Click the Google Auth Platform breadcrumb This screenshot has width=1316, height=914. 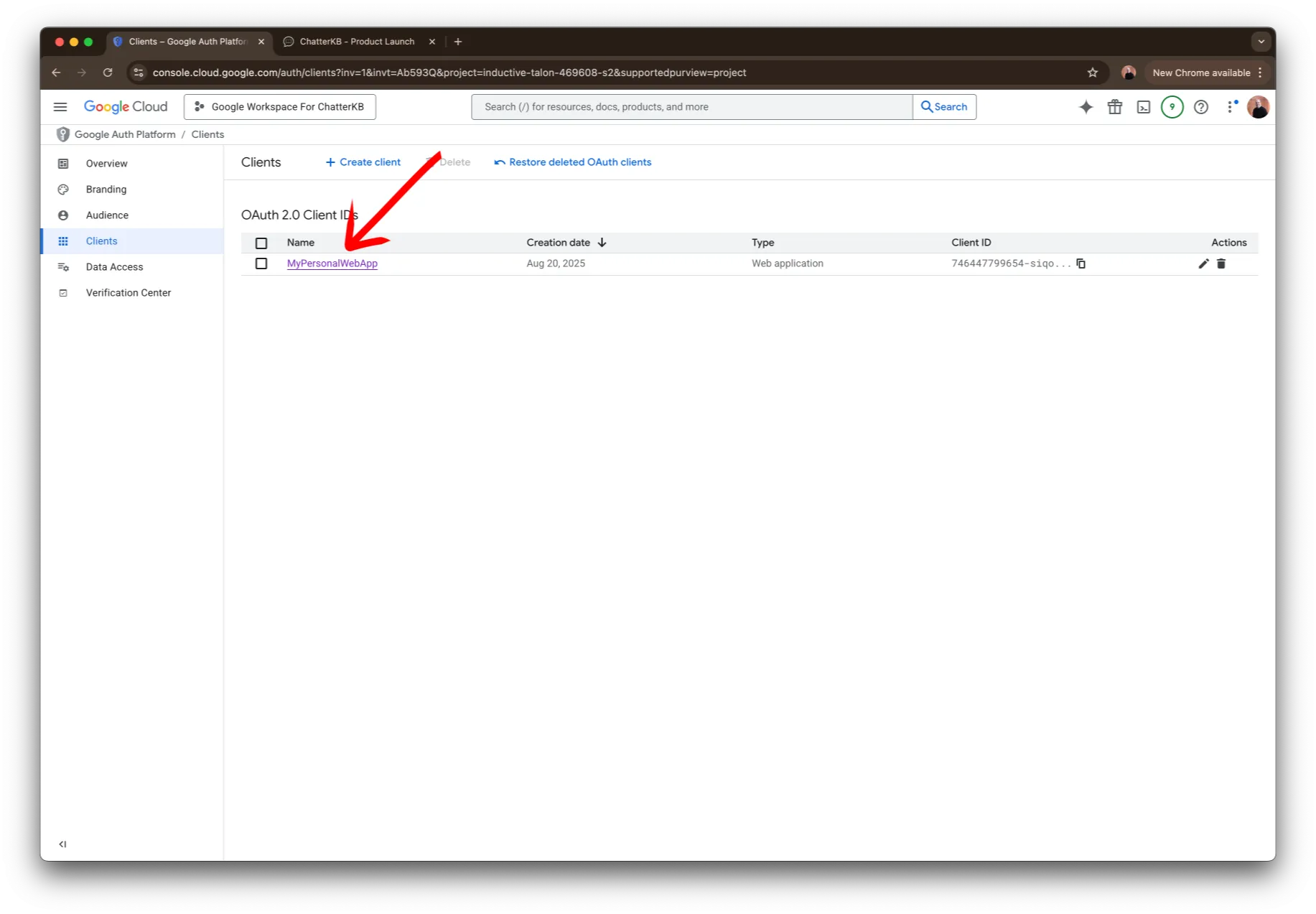pos(125,134)
